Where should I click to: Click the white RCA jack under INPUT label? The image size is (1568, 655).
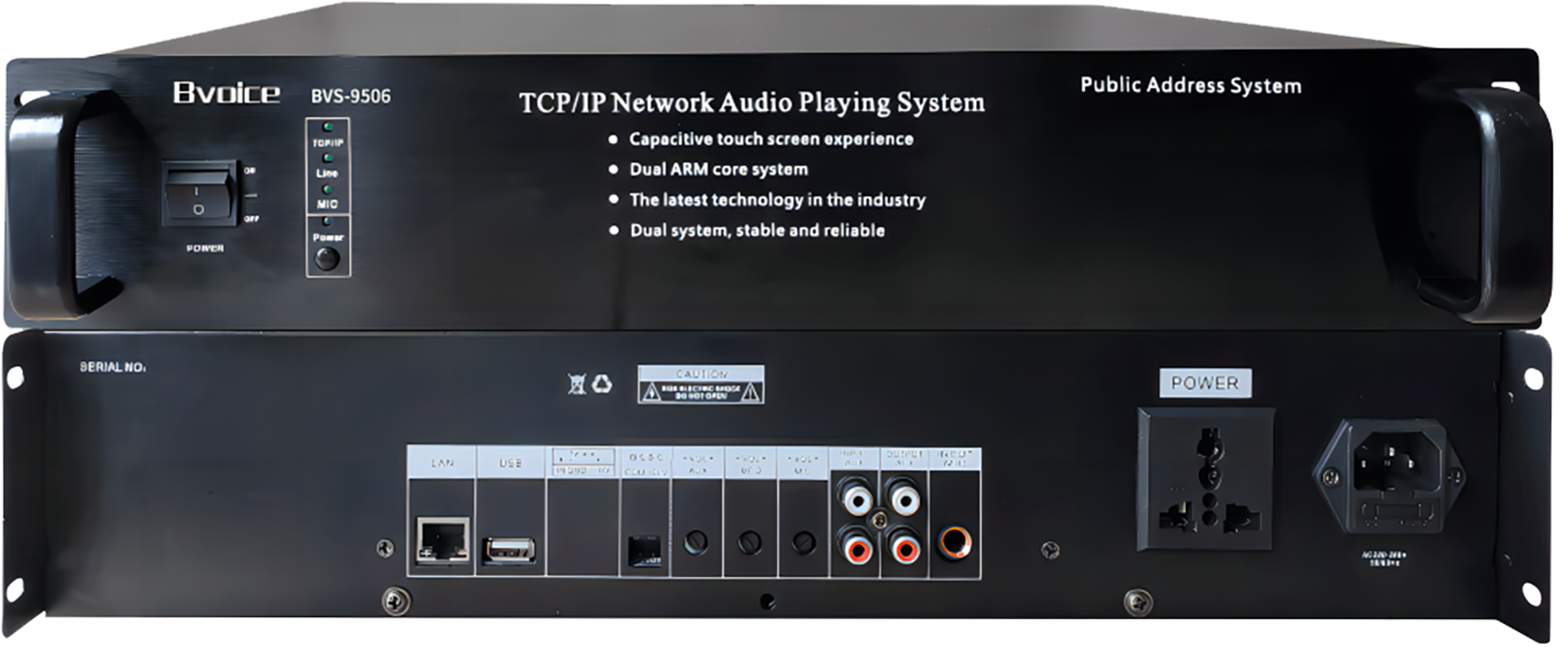(856, 498)
